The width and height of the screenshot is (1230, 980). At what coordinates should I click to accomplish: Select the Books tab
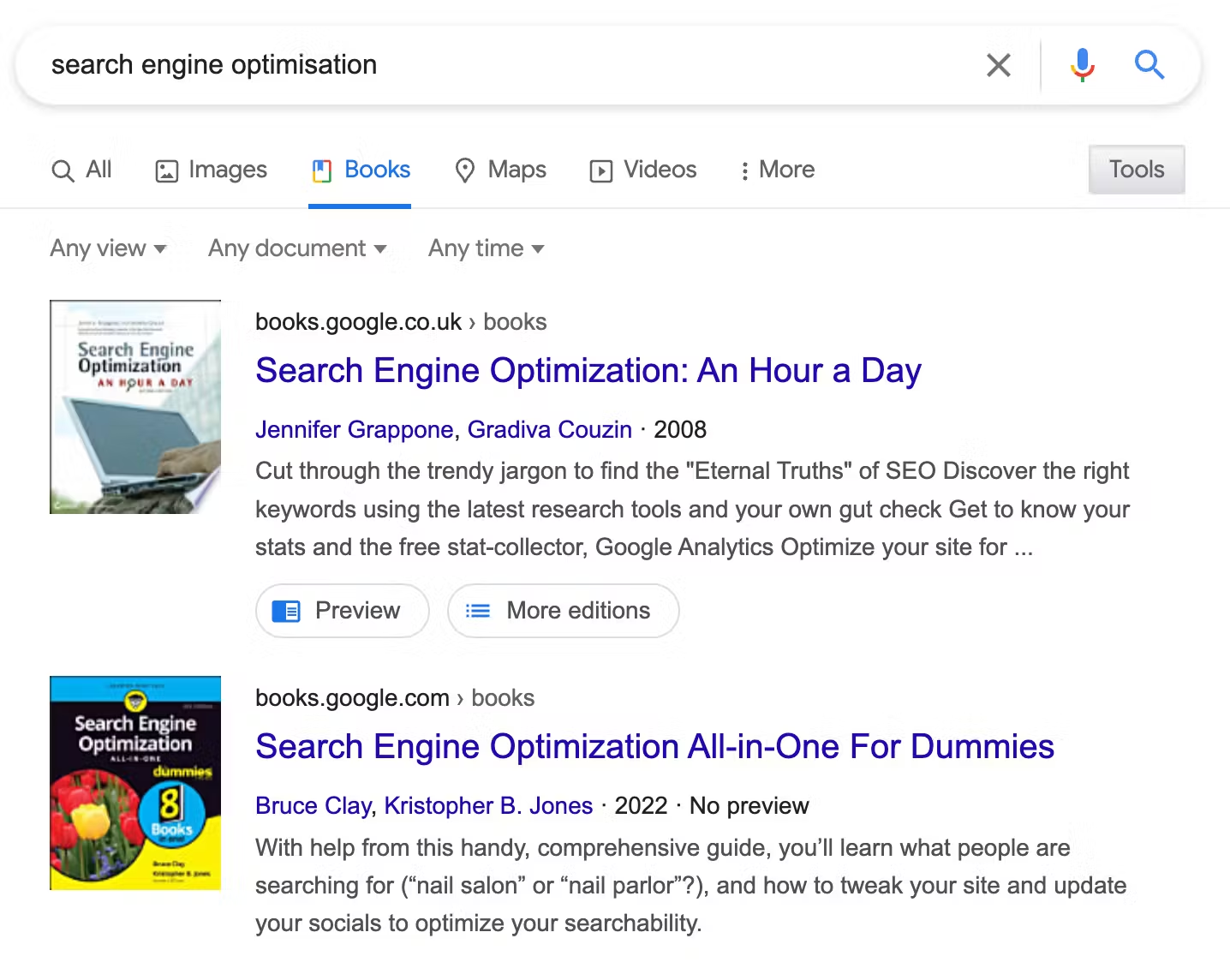point(360,170)
